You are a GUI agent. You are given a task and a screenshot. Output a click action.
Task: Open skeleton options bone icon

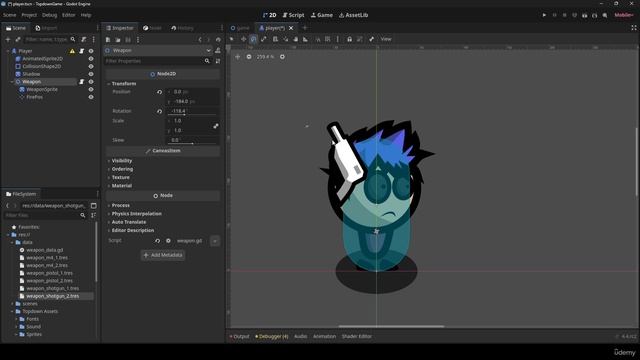pyautogui.click(x=371, y=39)
